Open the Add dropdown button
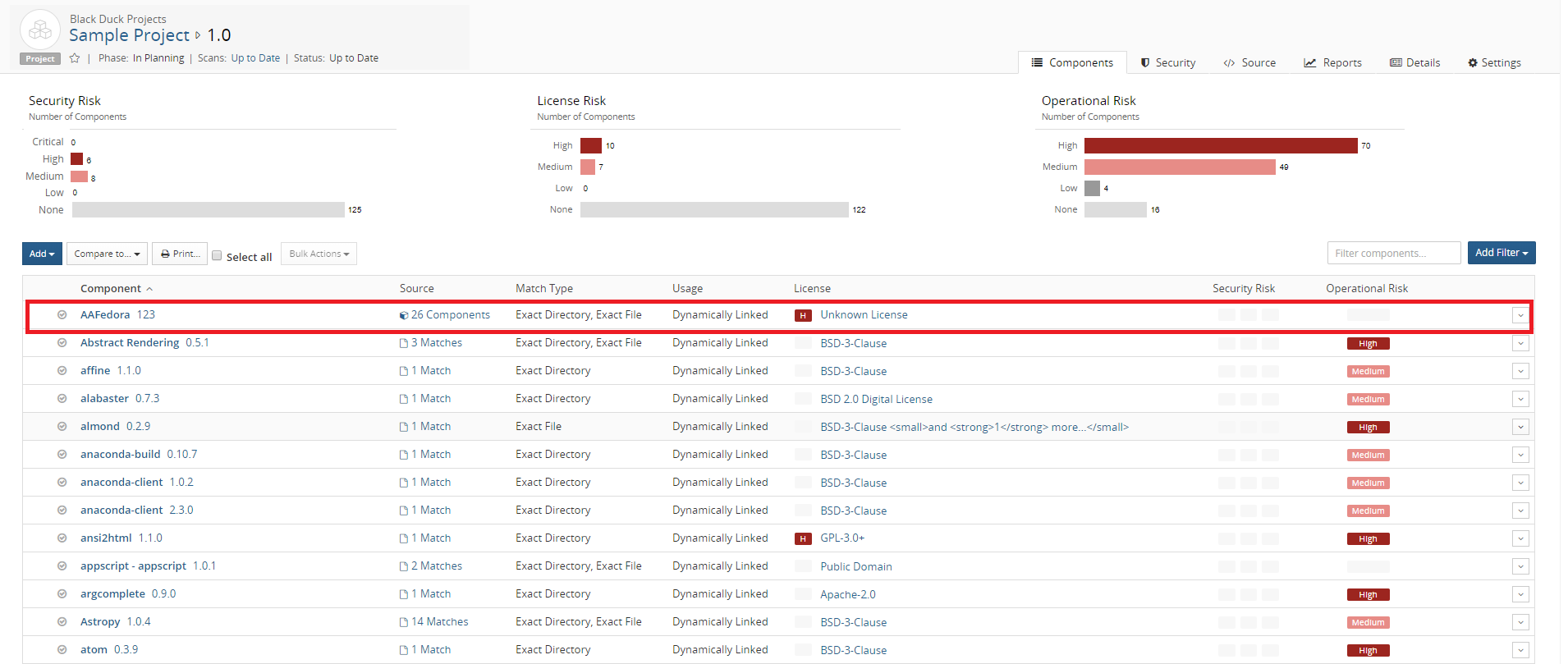 (x=42, y=254)
